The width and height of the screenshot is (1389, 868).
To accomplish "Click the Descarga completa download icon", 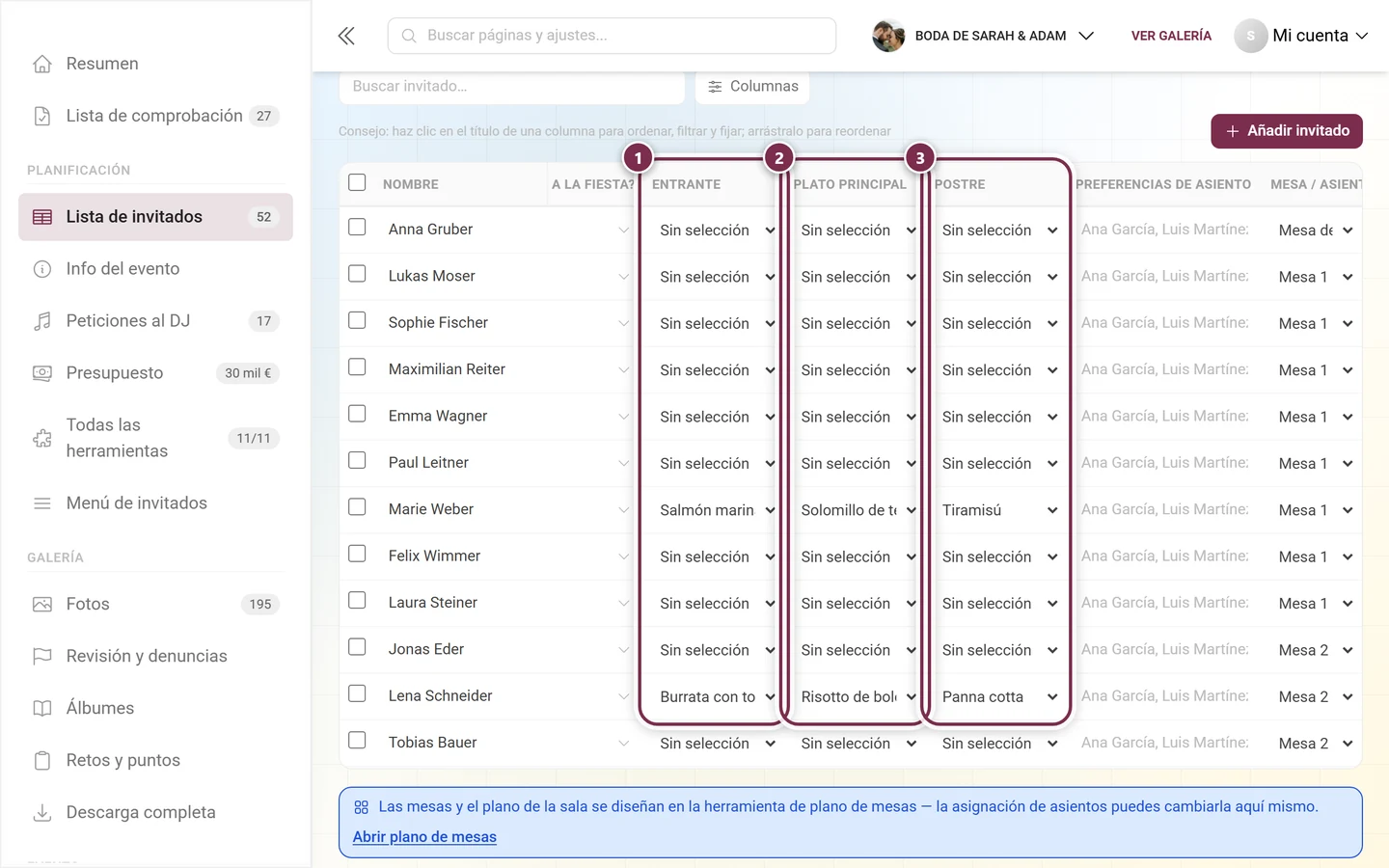I will pyautogui.click(x=42, y=813).
